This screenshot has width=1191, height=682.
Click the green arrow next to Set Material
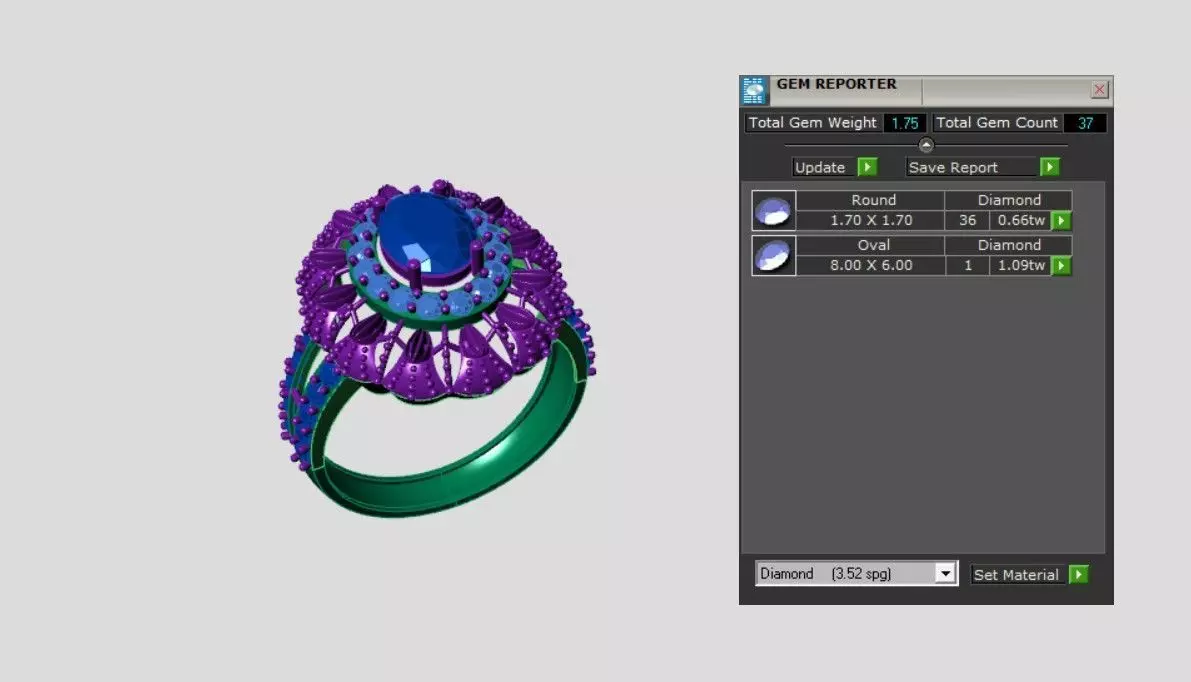pyautogui.click(x=1079, y=574)
